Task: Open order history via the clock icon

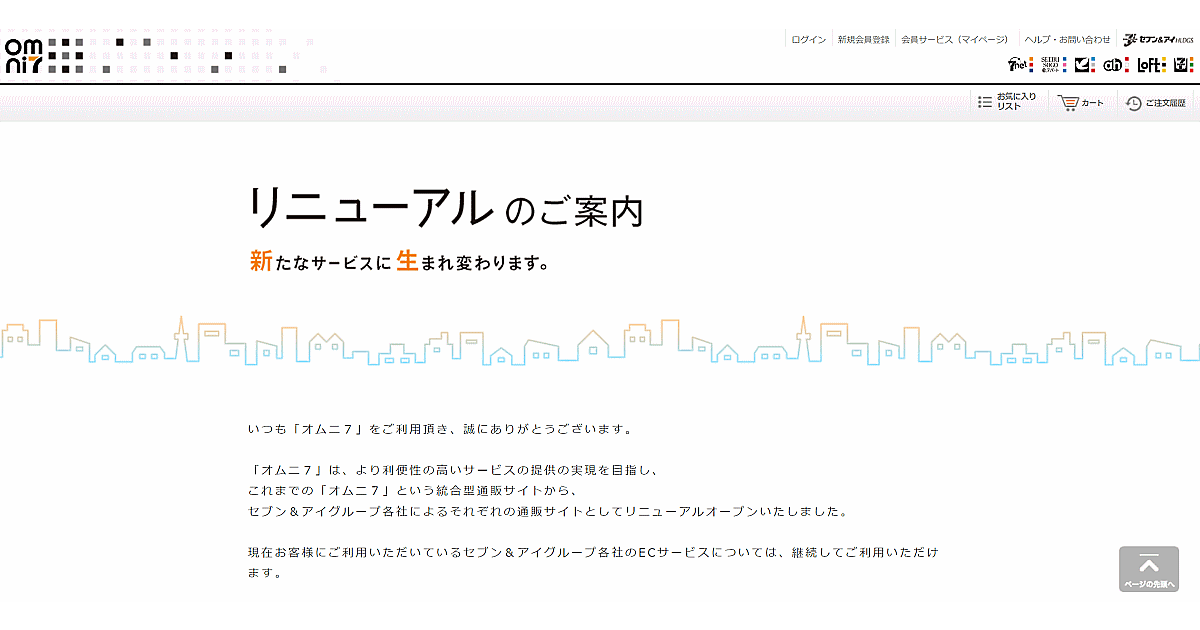Action: pyautogui.click(x=1133, y=103)
